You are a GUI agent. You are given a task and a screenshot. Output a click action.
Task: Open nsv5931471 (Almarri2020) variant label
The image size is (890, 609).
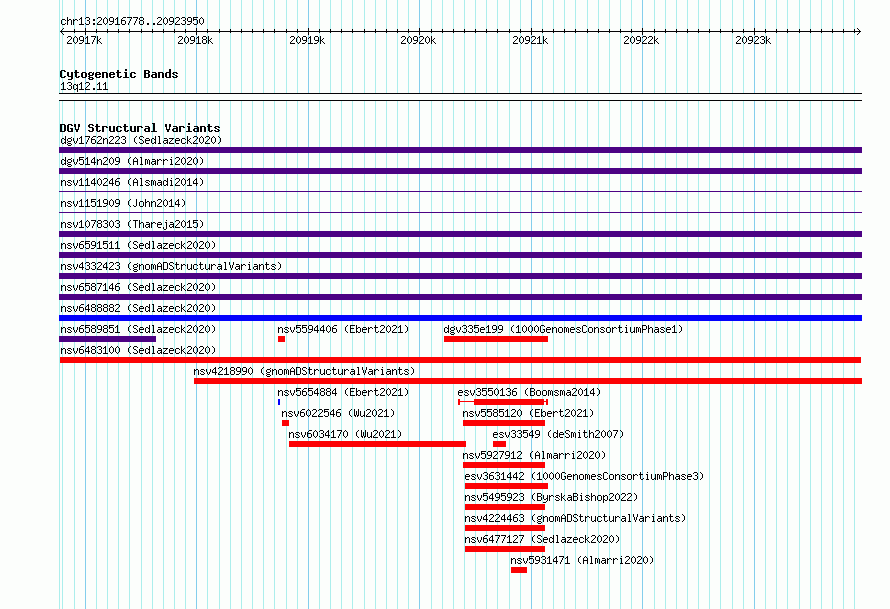click(x=582, y=560)
